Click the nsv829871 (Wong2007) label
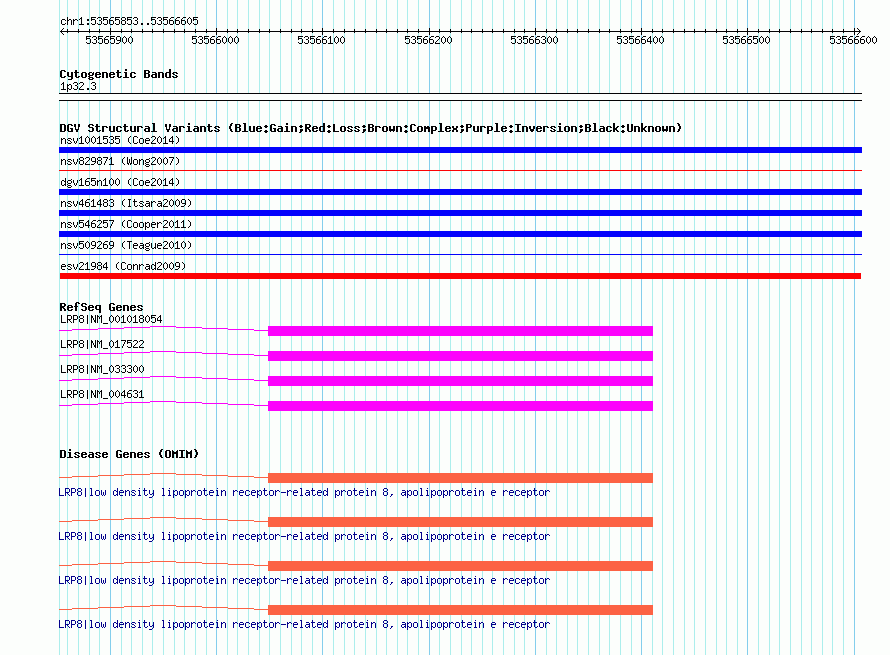The width and height of the screenshot is (890, 655). point(120,161)
